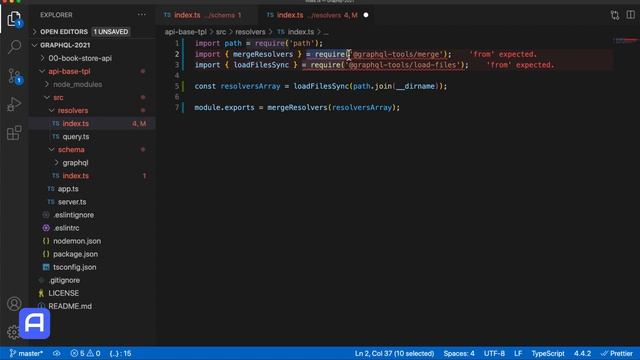This screenshot has width=640, height=360.
Task: Click line number 5 in the gutter
Action: [177, 86]
